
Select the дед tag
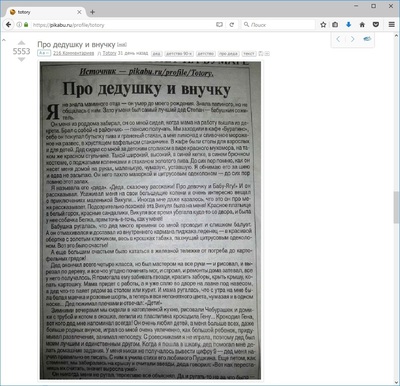tap(157, 53)
